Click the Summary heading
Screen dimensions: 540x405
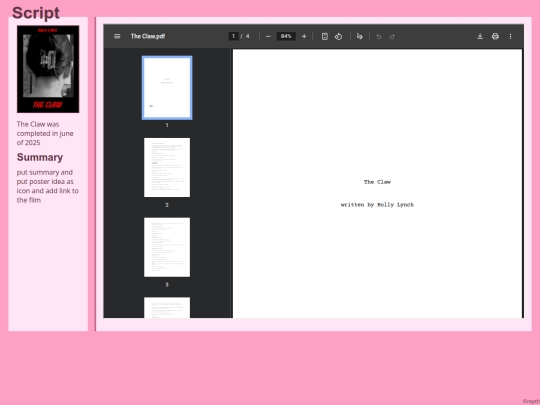[40, 157]
